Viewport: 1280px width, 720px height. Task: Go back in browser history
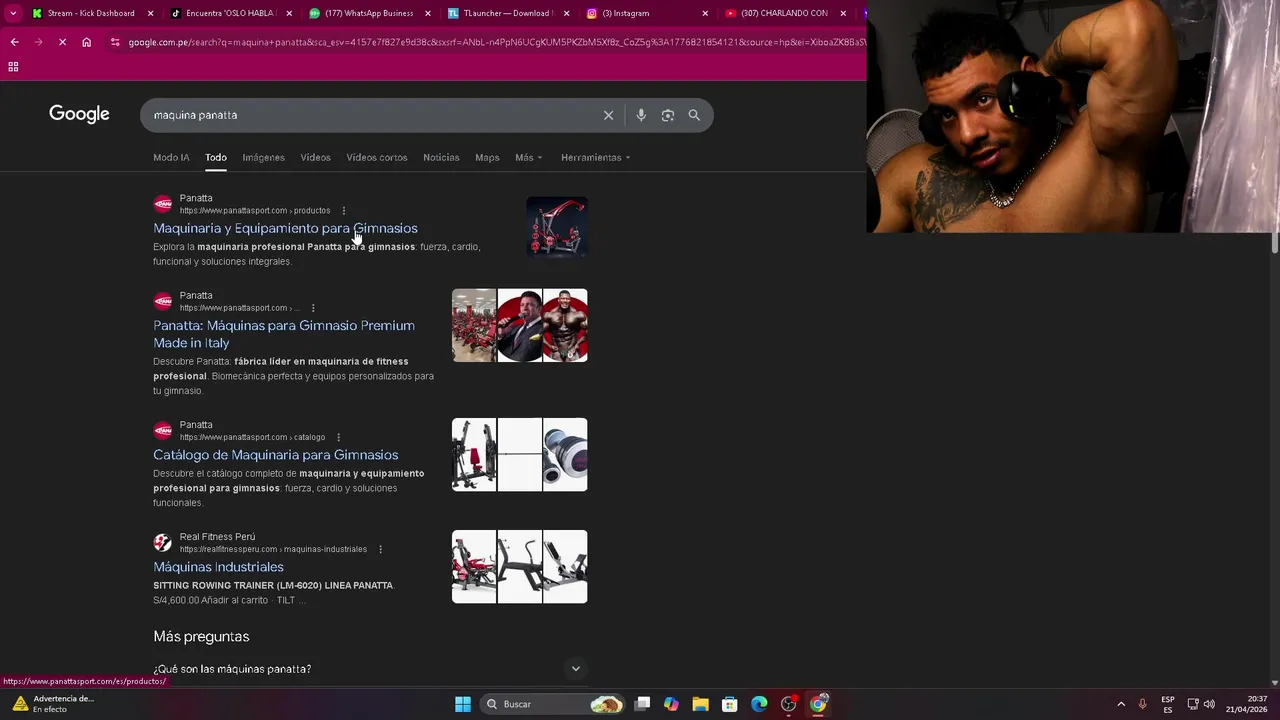pos(14,42)
